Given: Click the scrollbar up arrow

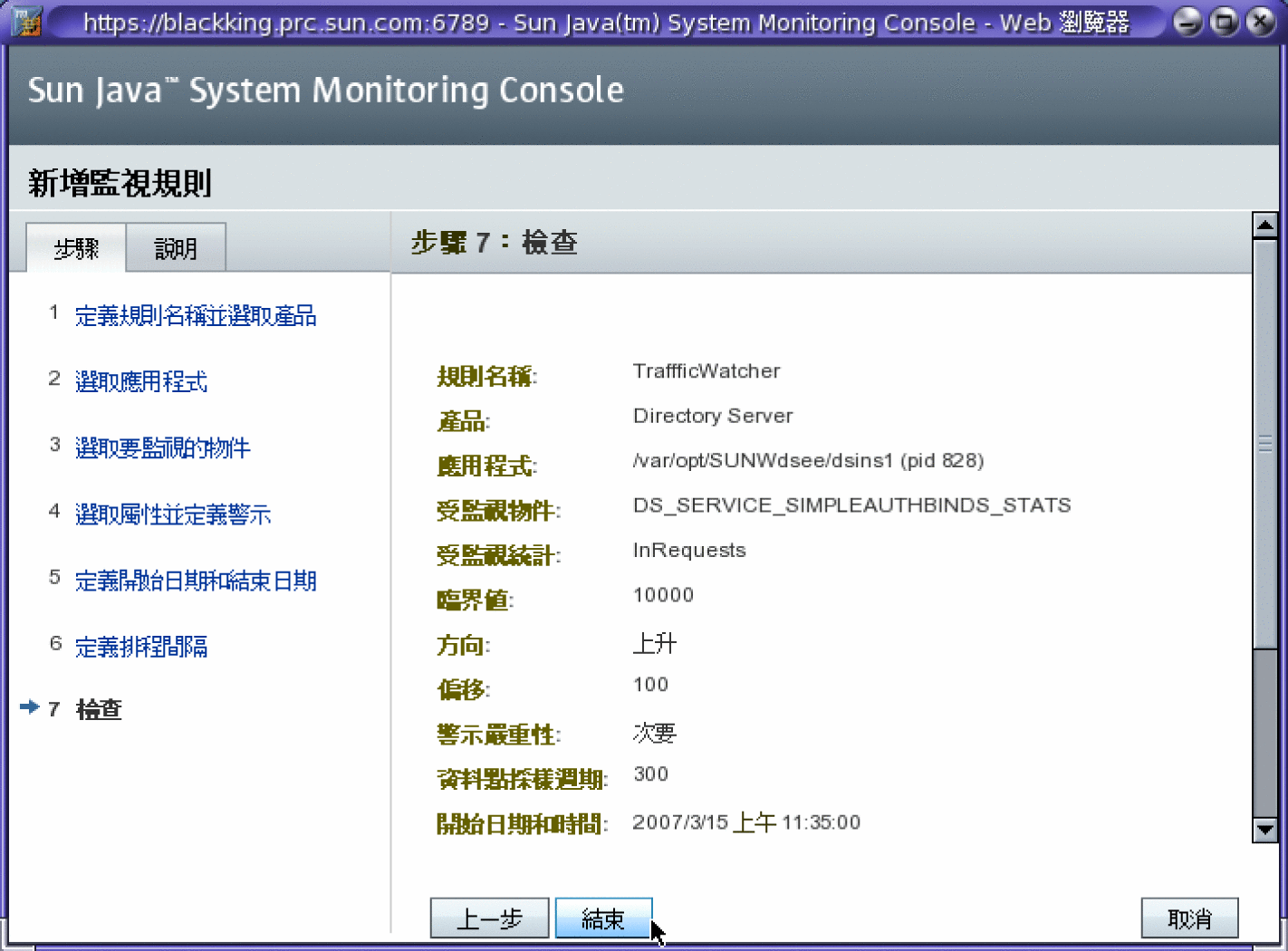Looking at the screenshot, I should (x=1264, y=225).
